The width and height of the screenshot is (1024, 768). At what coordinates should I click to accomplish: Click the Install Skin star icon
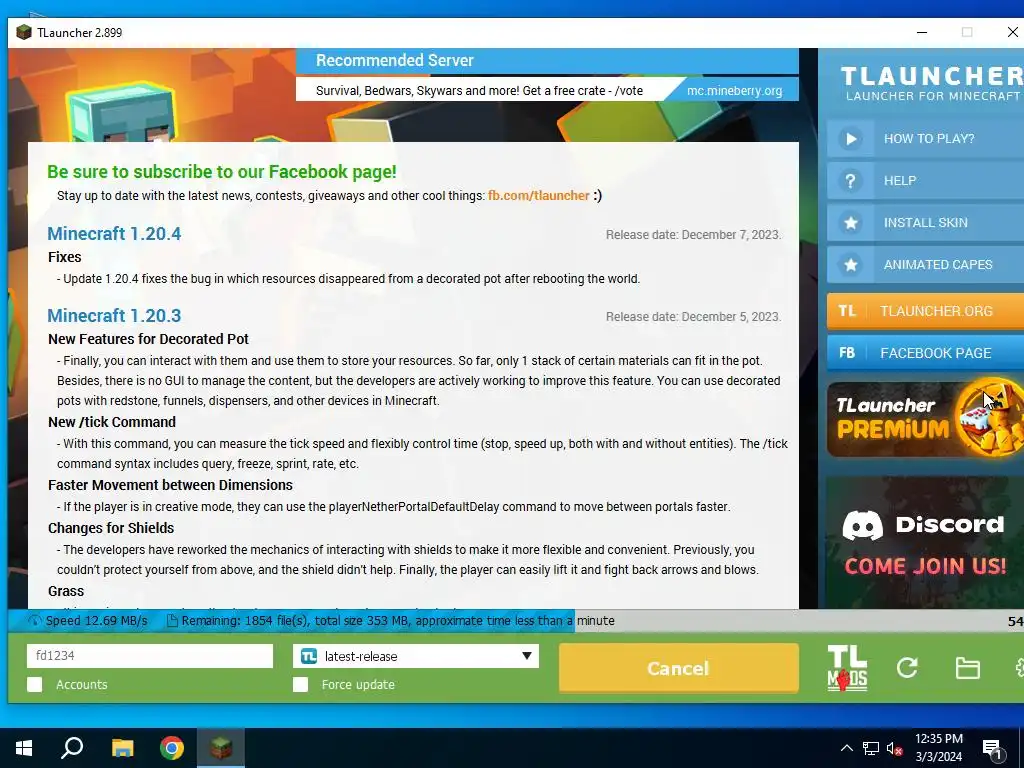coord(850,223)
